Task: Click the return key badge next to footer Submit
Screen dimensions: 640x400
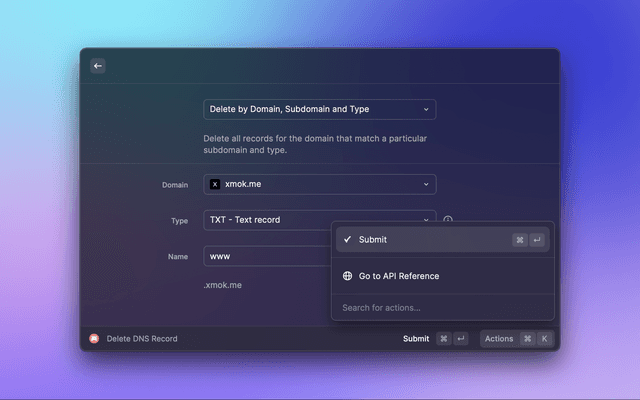Action: [x=461, y=339]
